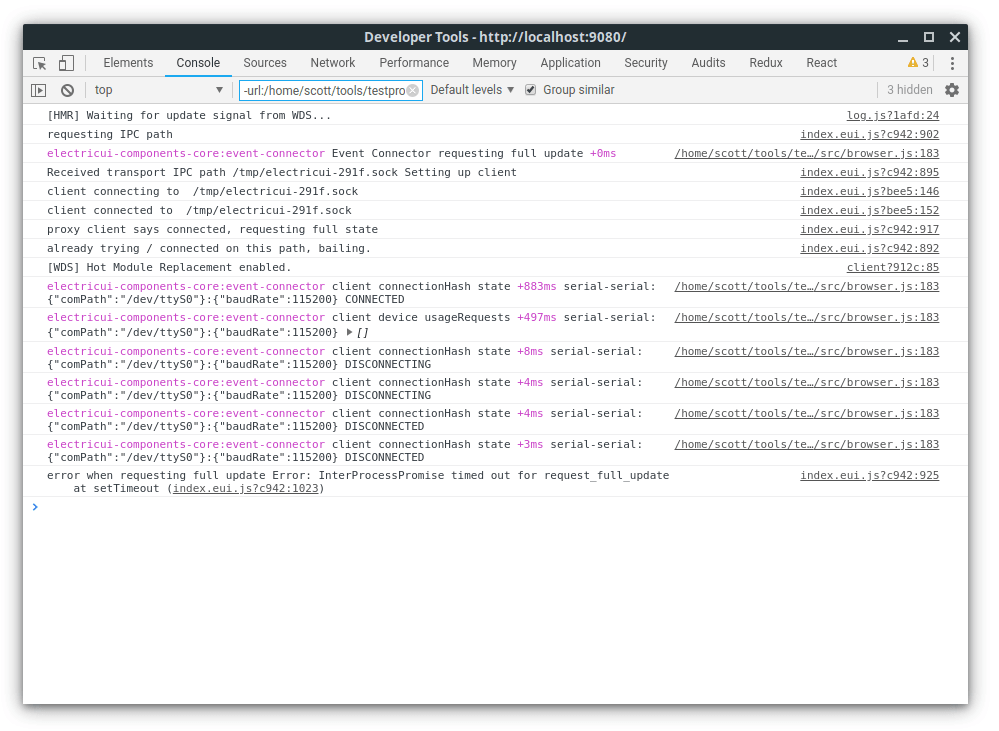Viewport: 999px width, 731px height.
Task: Activate the inspect element picker icon
Action: click(40, 63)
